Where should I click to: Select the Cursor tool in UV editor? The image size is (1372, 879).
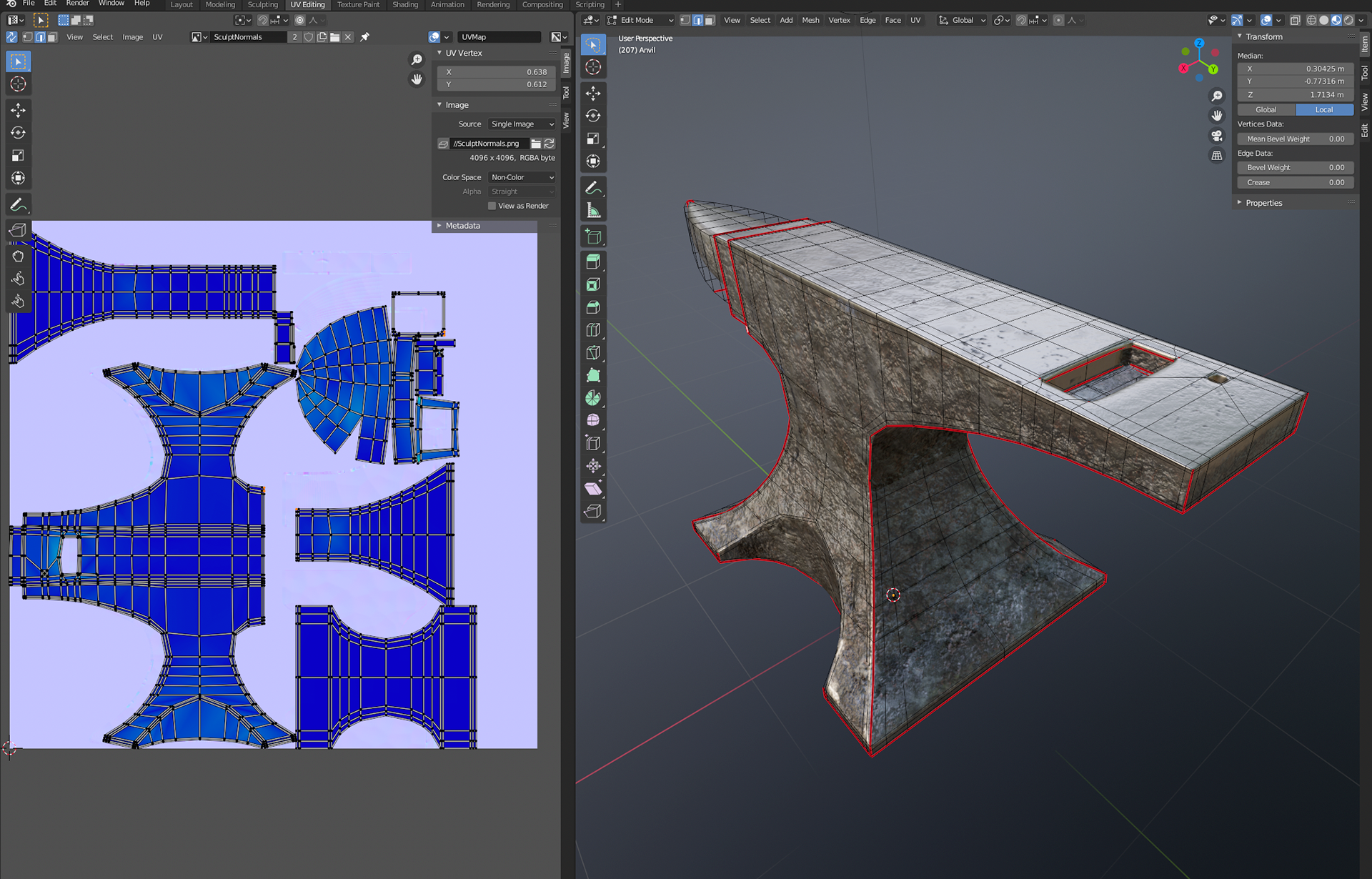tap(19, 84)
